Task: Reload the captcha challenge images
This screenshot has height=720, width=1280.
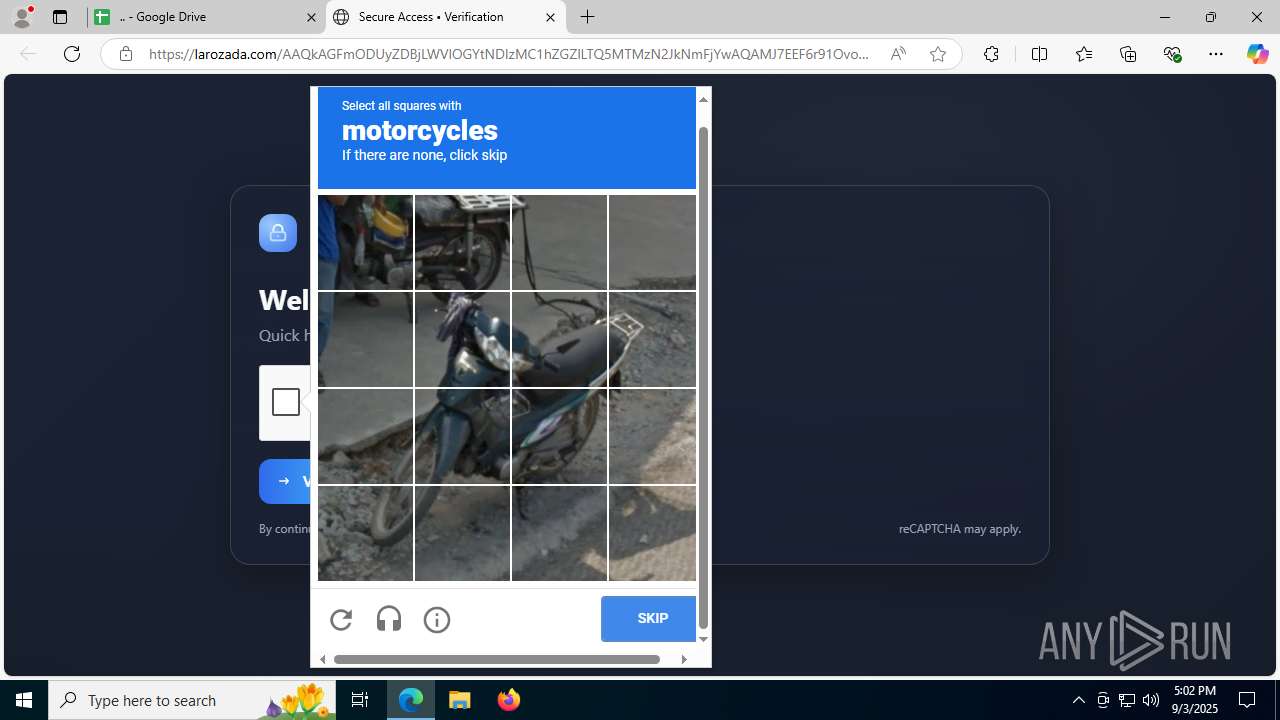Action: (341, 620)
